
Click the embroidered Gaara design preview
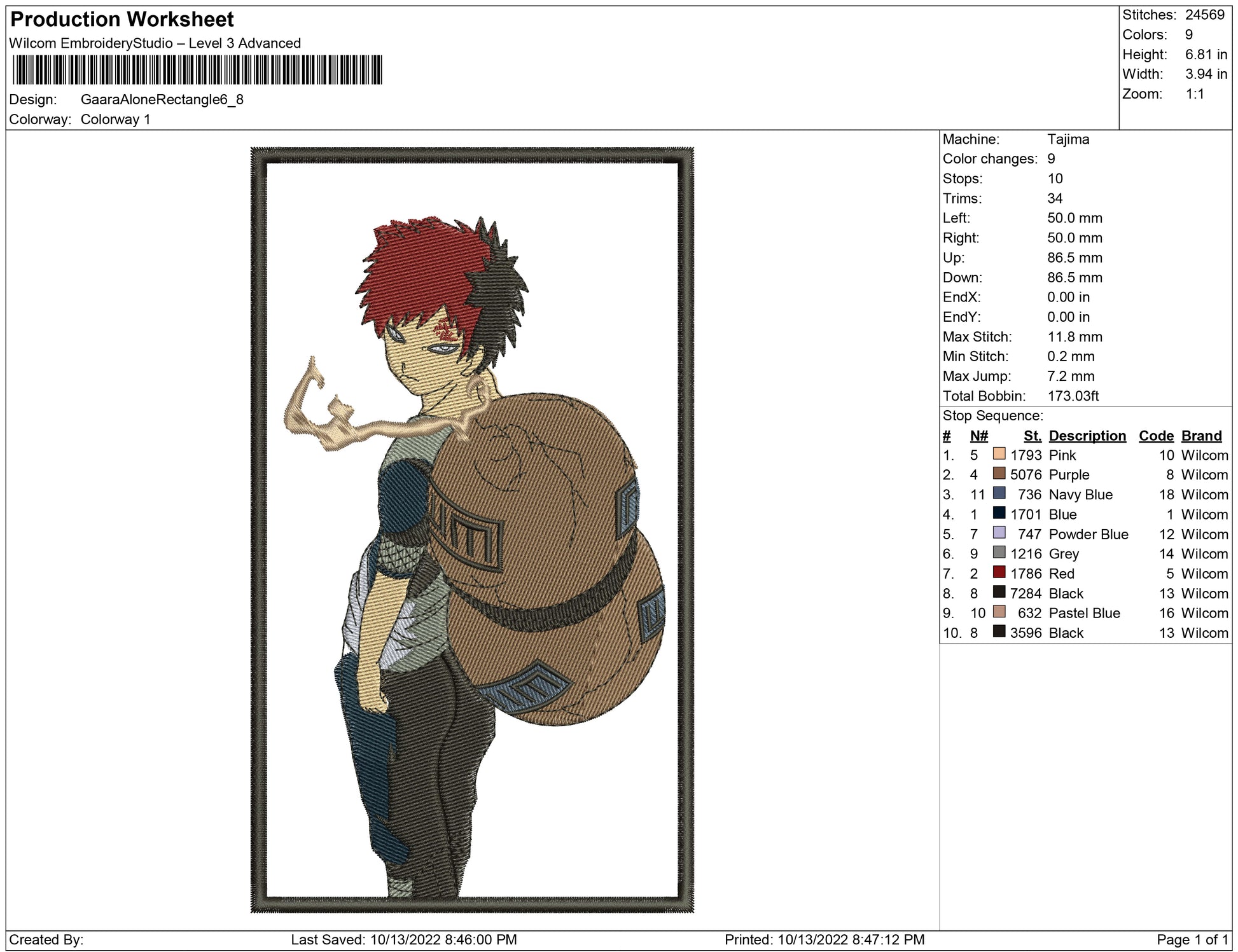click(472, 529)
